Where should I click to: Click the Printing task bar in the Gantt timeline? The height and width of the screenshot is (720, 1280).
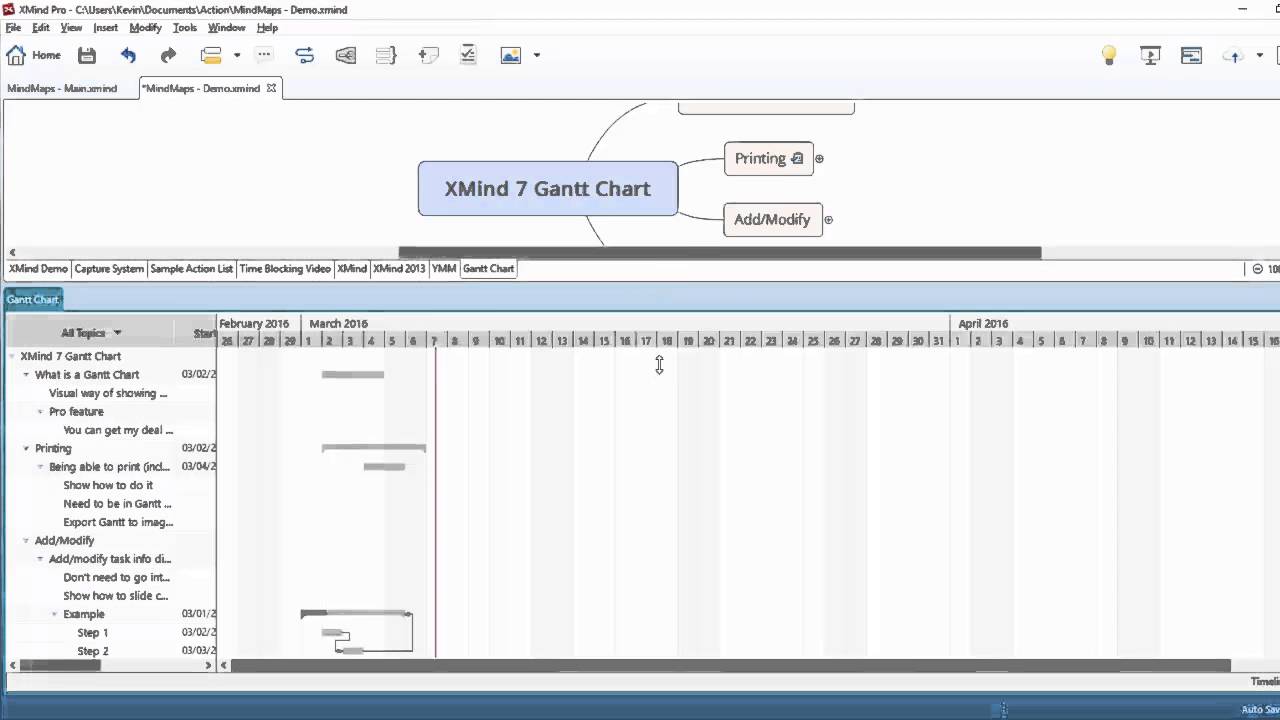374,448
